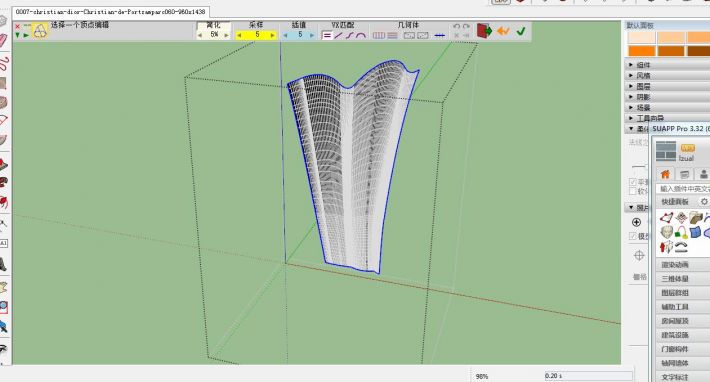
Task: Increase the yellow 采样 value with right arrow
Action: click(x=273, y=35)
